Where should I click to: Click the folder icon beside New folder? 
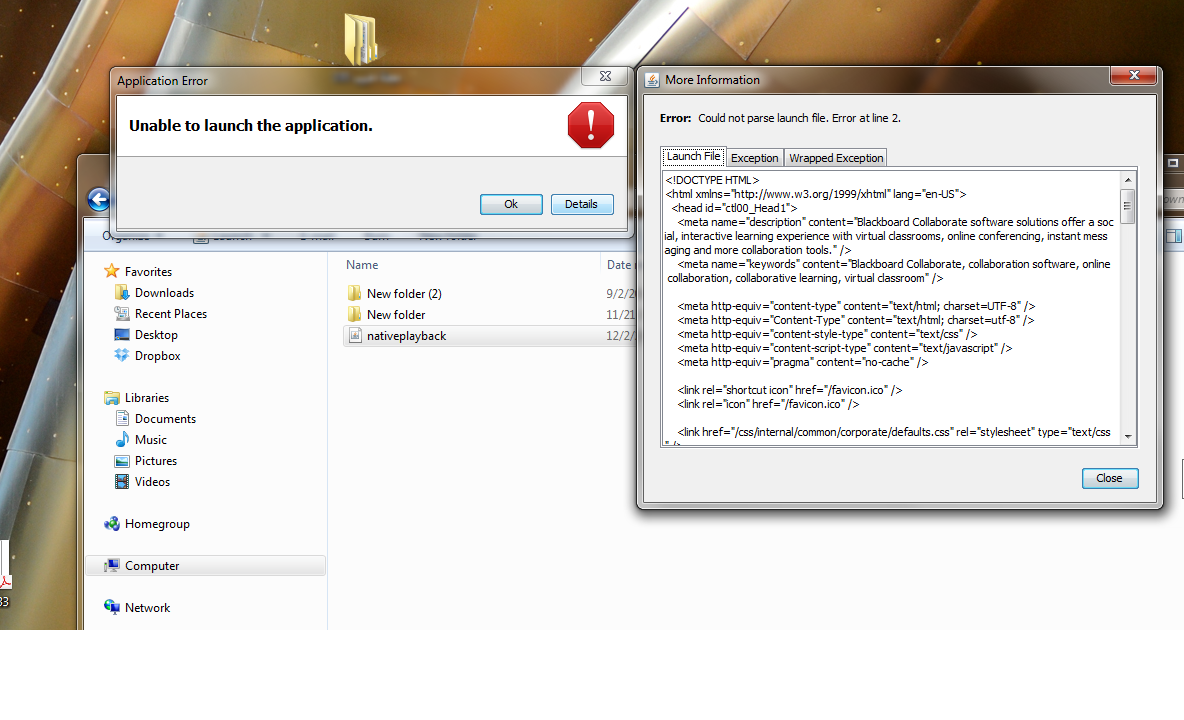click(x=354, y=314)
